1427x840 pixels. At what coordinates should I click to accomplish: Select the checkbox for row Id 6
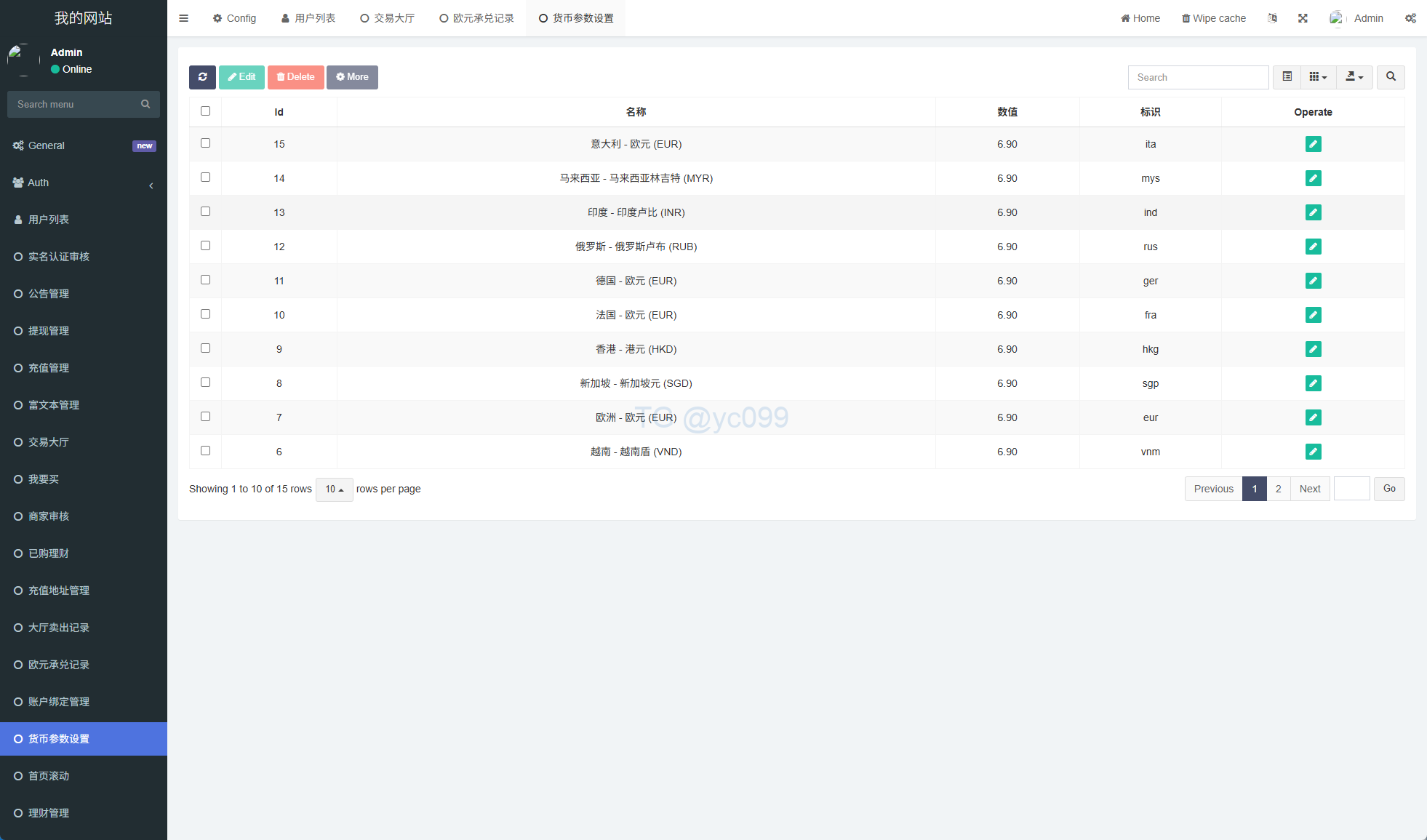(x=205, y=451)
